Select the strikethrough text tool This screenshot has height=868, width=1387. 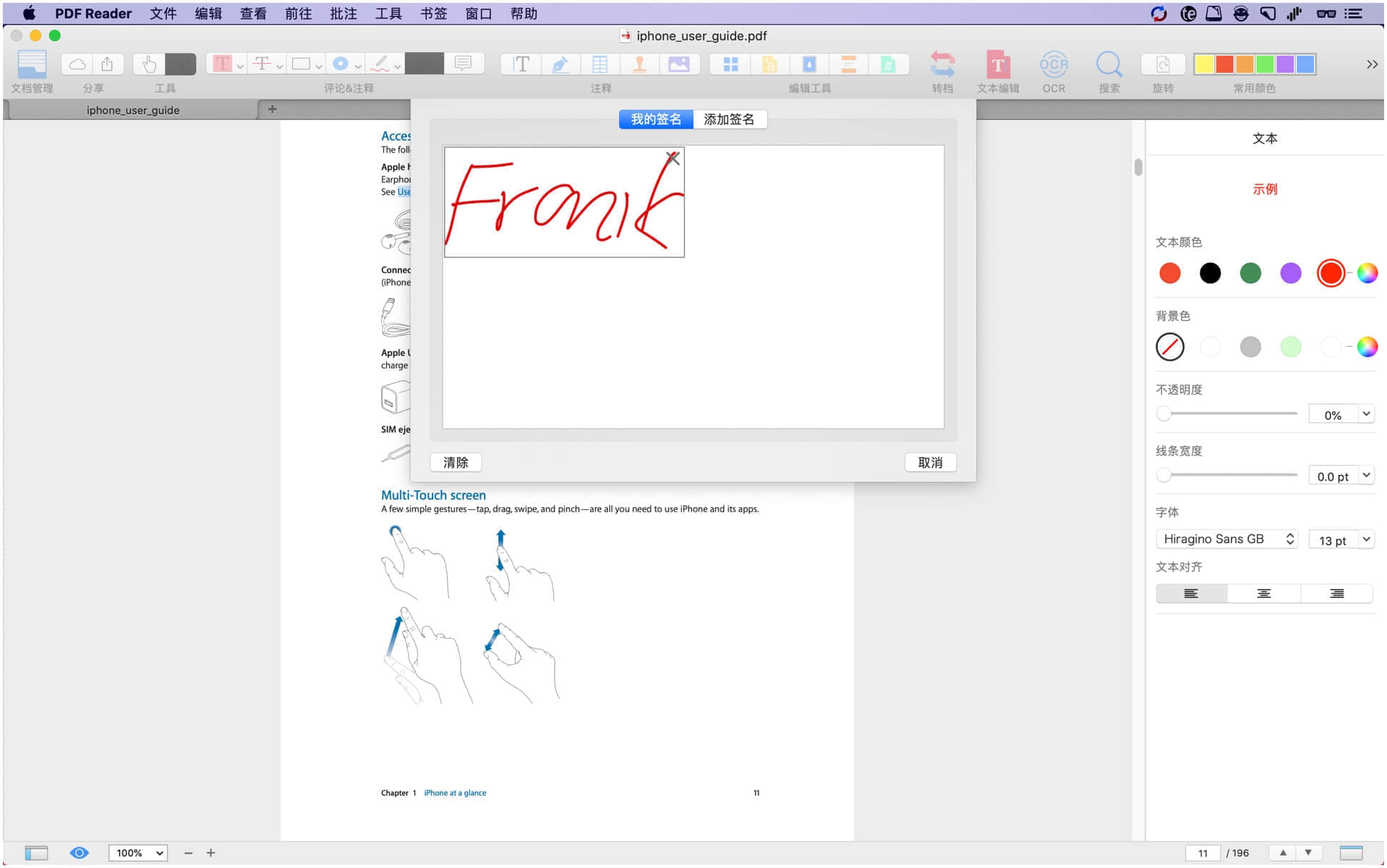point(262,64)
